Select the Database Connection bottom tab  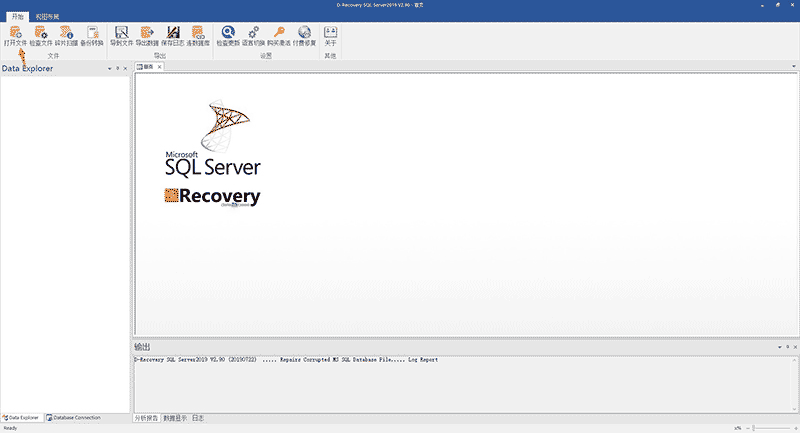pyautogui.click(x=74, y=418)
